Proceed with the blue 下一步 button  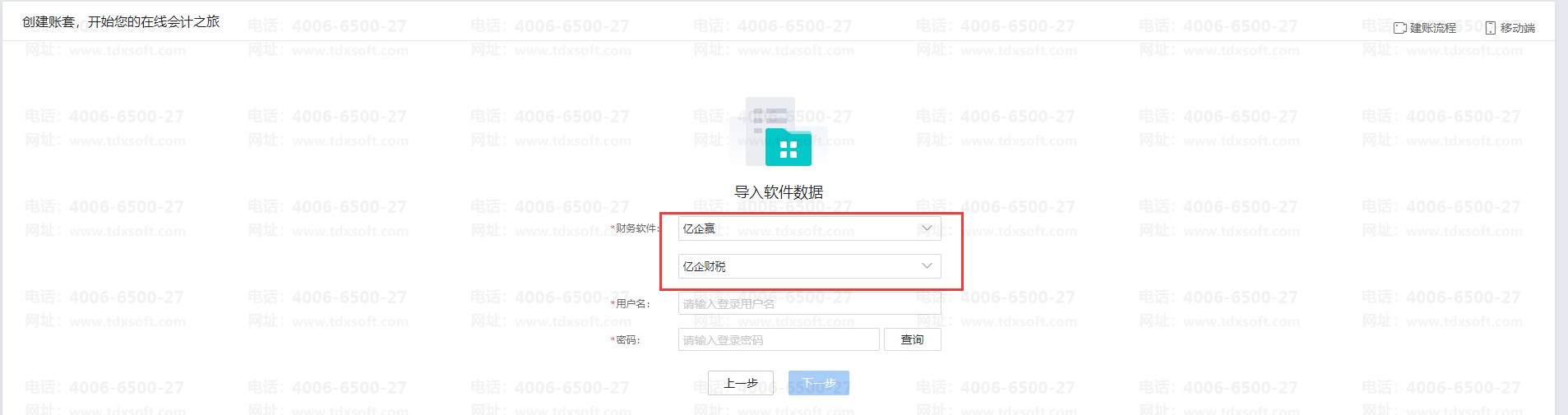tap(818, 384)
